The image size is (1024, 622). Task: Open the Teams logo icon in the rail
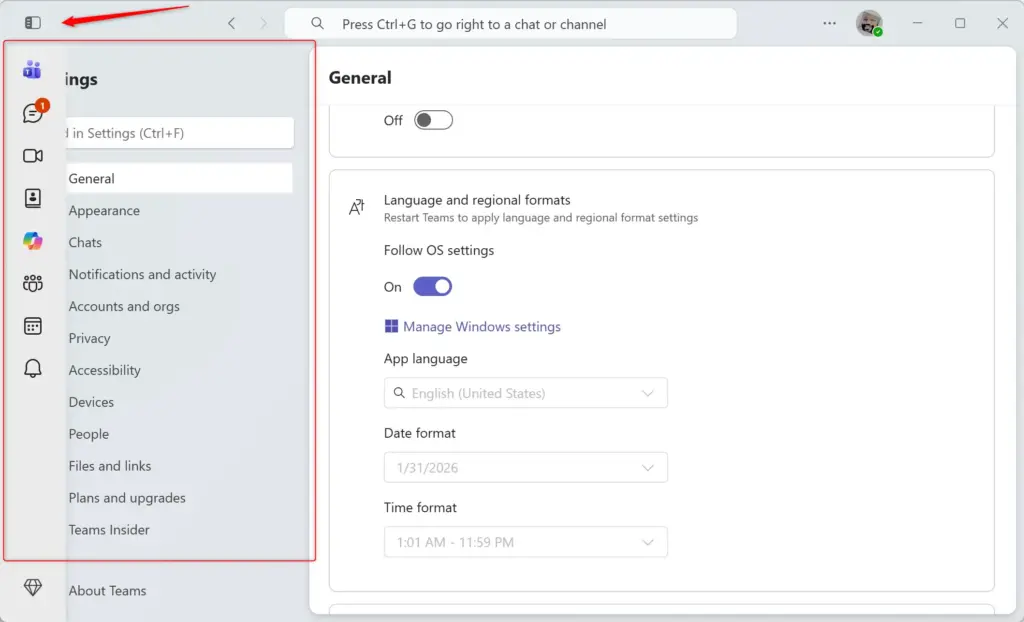click(32, 69)
